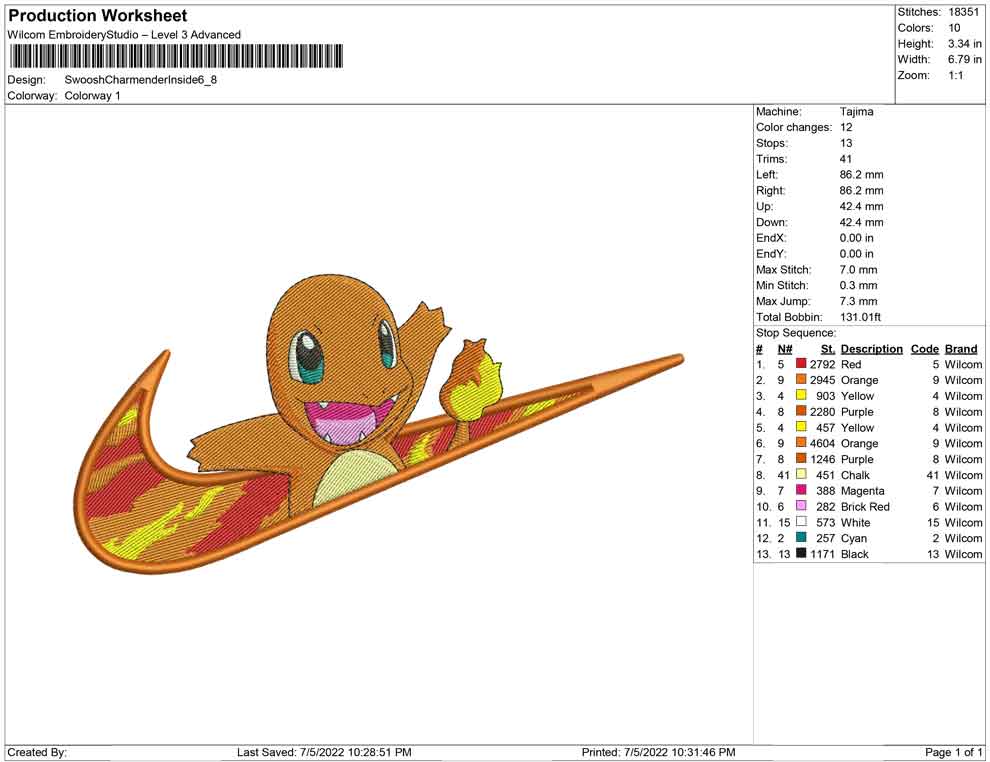This screenshot has width=990, height=762.
Task: Click the Magenta swatch in stop 9
Action: (x=801, y=490)
